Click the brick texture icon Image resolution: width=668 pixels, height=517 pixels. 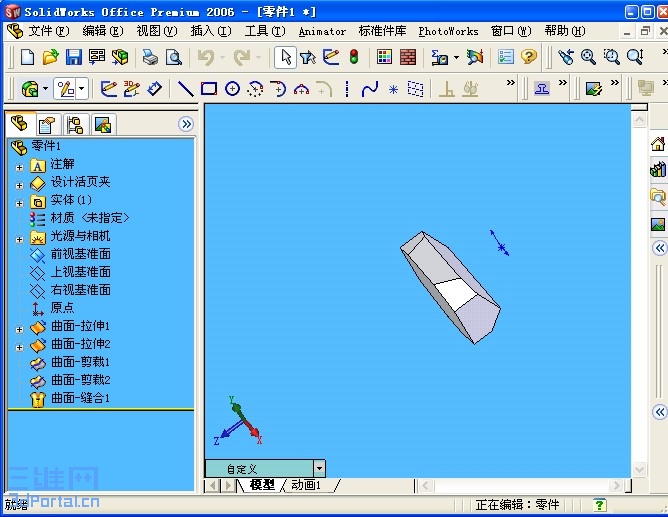pos(408,57)
